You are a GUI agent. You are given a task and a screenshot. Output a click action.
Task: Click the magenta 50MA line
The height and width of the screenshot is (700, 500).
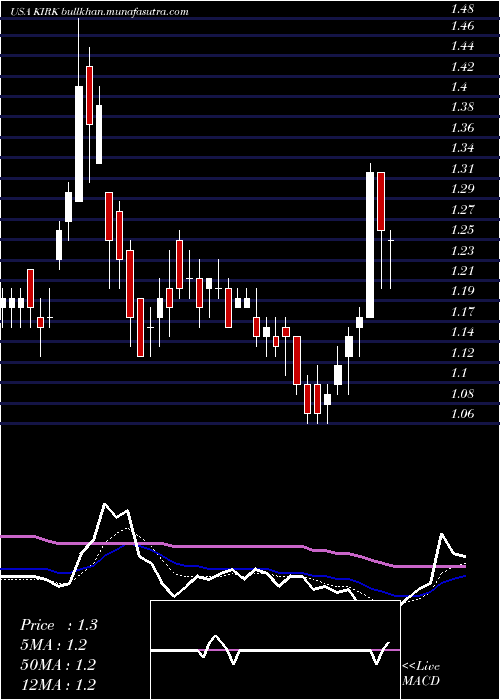coord(232,546)
